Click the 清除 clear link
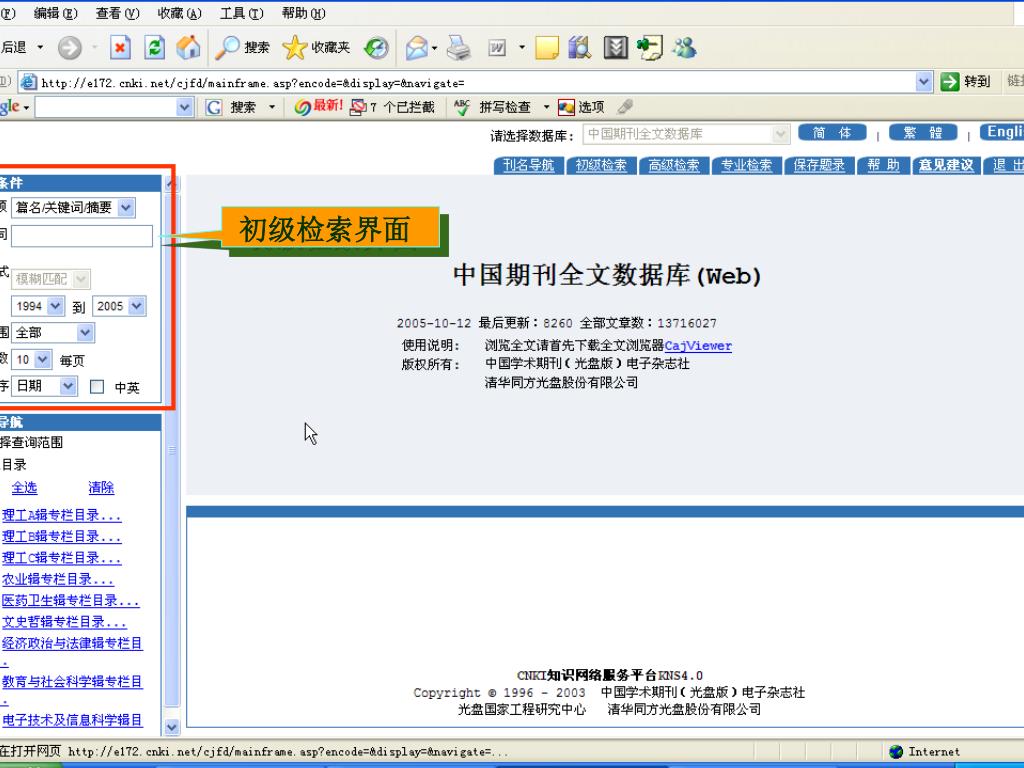The image size is (1024, 768). [x=101, y=488]
